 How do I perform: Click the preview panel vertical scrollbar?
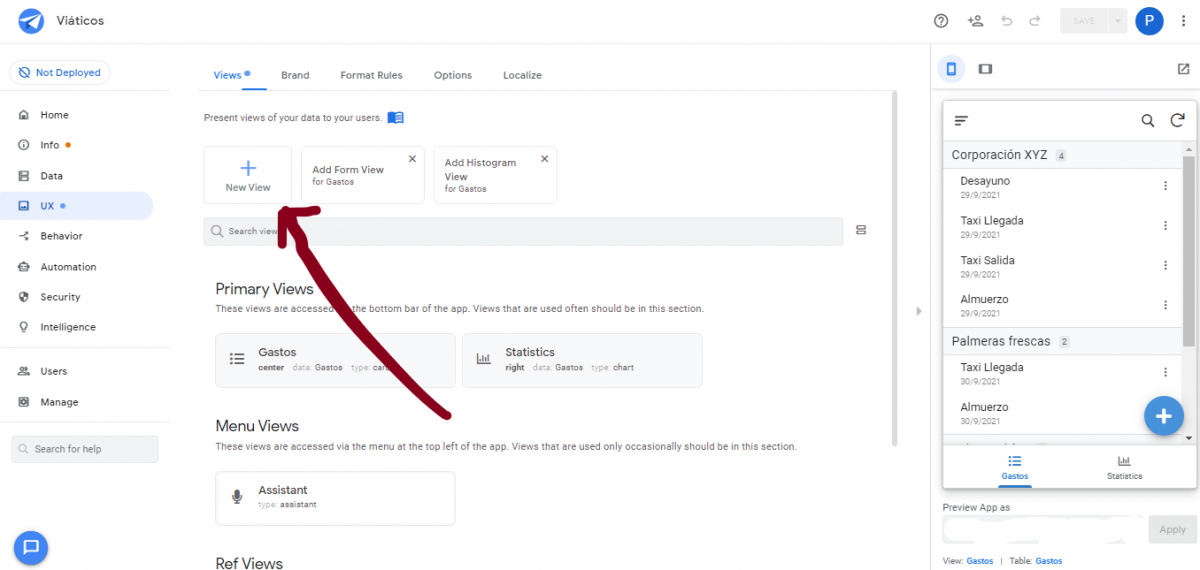(1188, 250)
